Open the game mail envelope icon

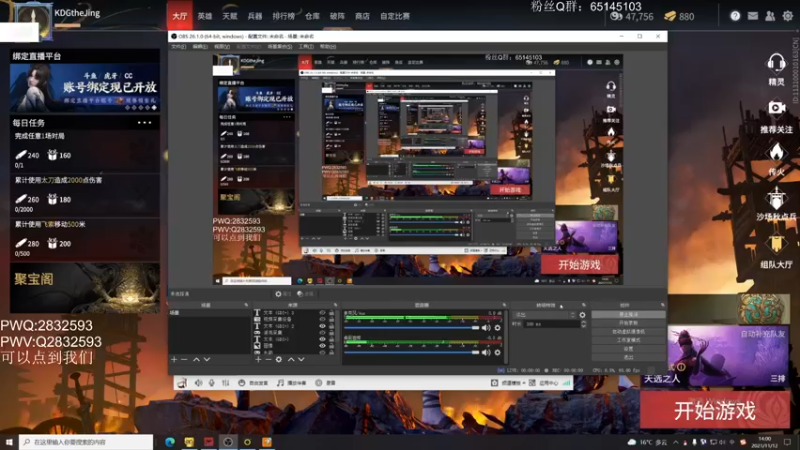click(753, 16)
